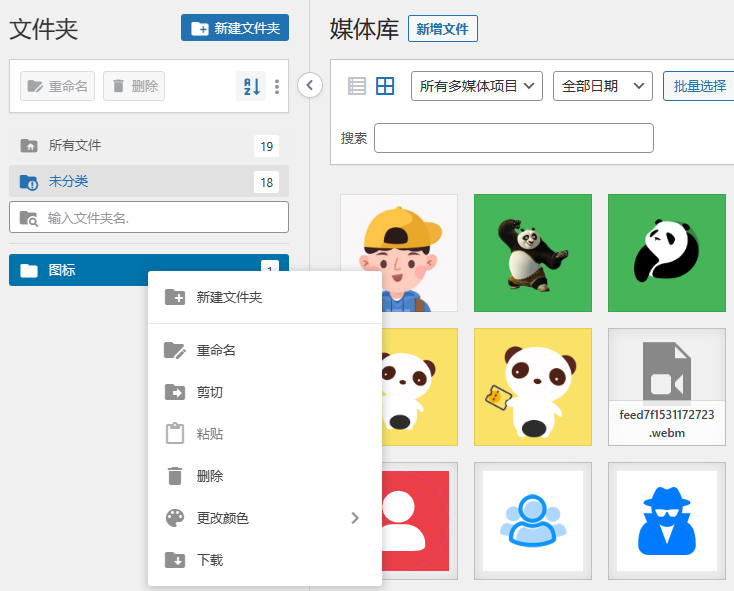Screen dimensions: 734x591
Task: Open the three-dot more options menu
Action: point(277,87)
